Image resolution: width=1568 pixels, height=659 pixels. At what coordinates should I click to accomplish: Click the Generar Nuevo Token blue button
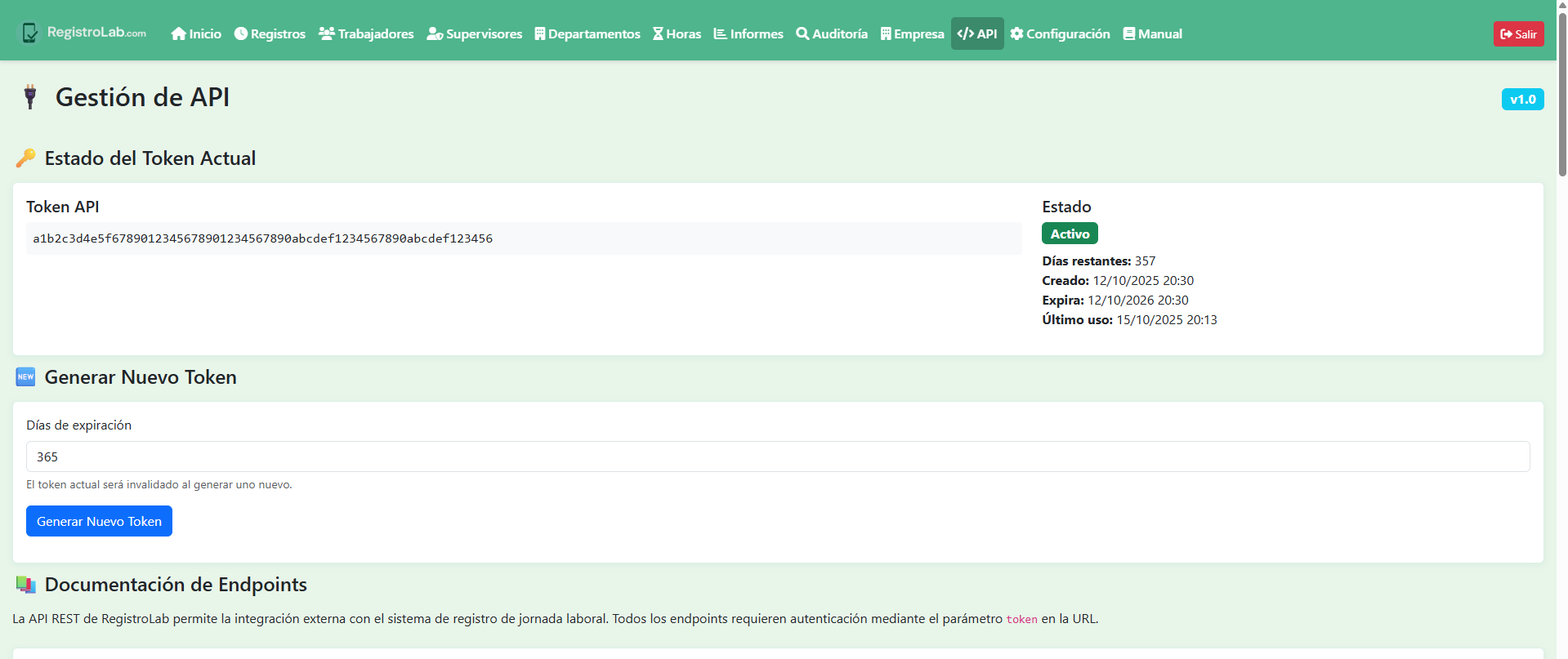tap(99, 521)
